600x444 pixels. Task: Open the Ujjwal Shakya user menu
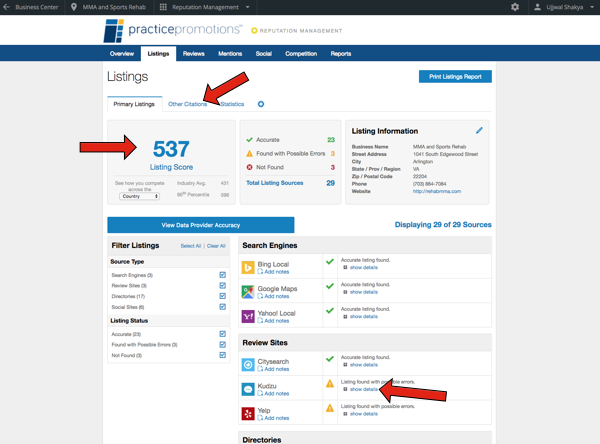pyautogui.click(x=564, y=7)
